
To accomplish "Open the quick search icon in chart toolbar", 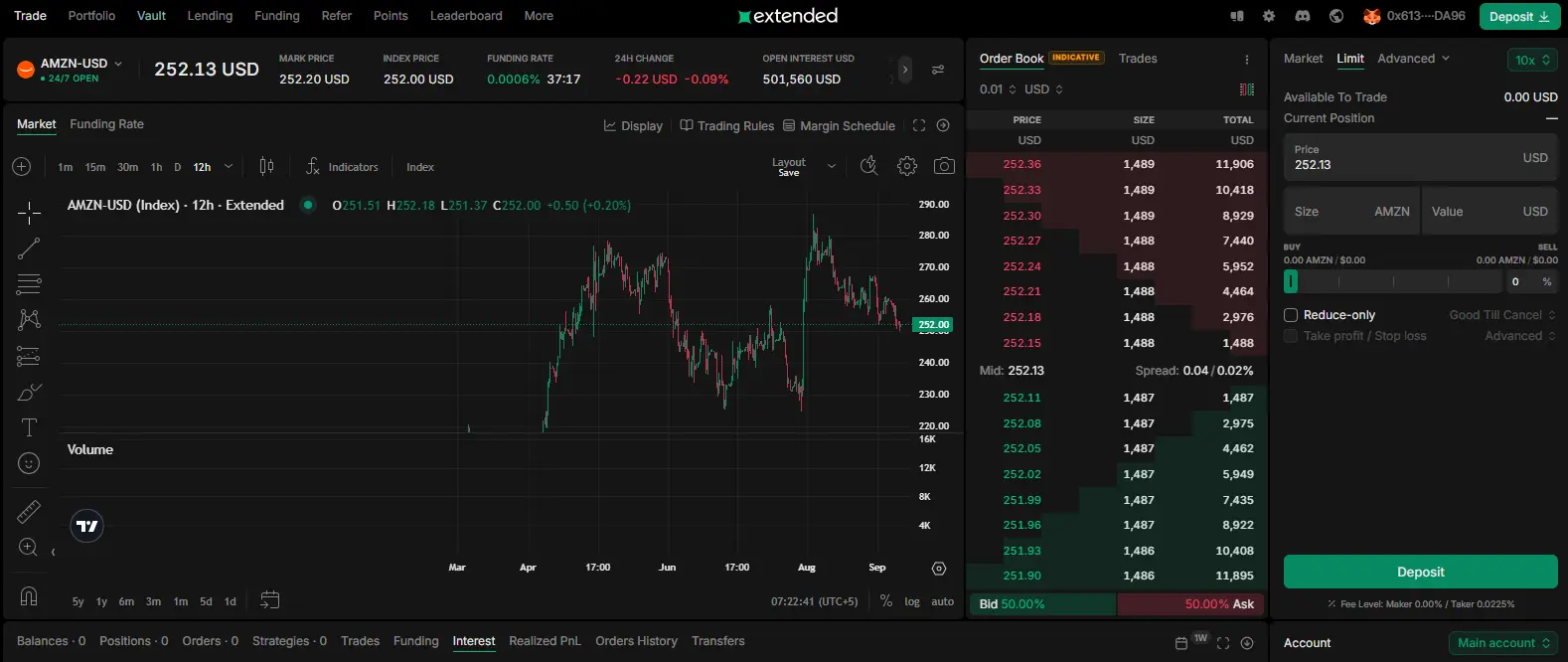I will [869, 166].
